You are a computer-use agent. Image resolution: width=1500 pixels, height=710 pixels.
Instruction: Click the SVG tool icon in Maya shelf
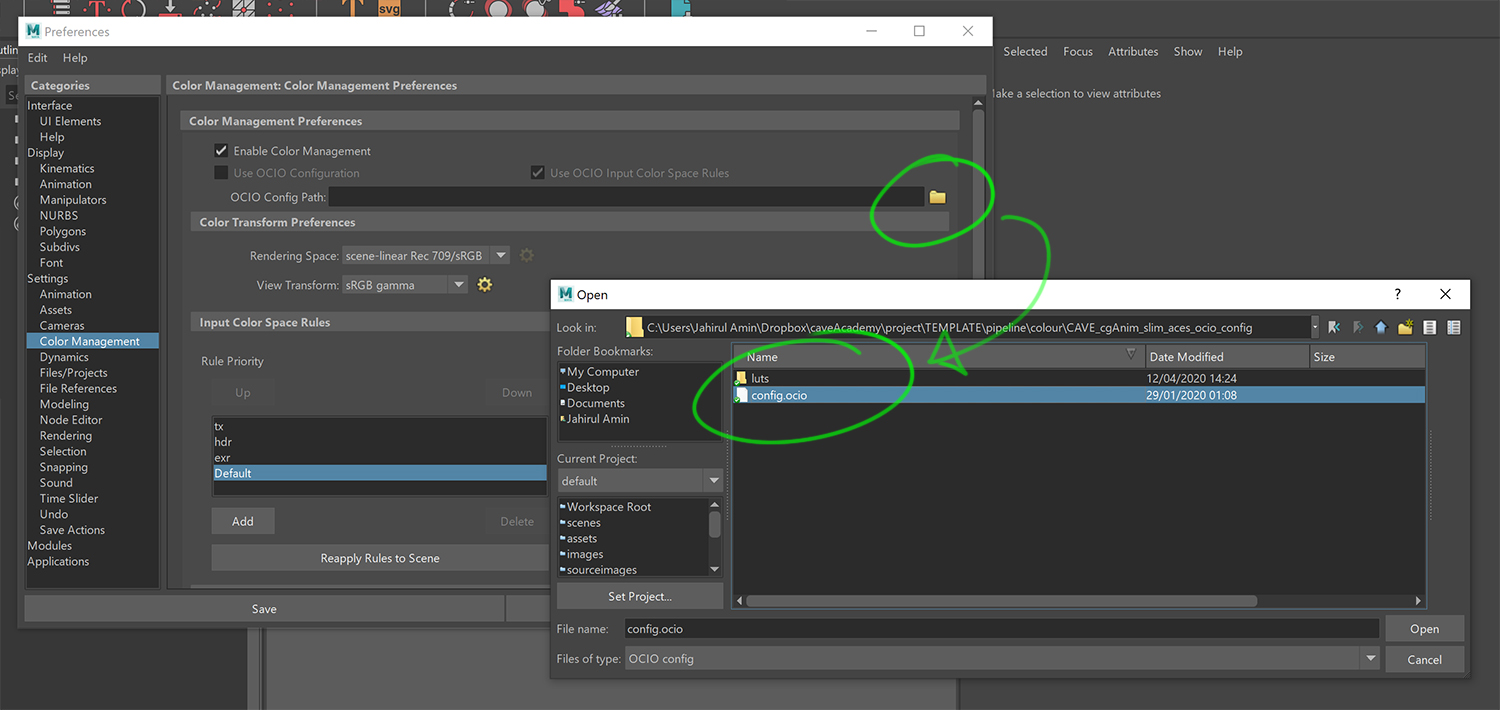(x=389, y=8)
